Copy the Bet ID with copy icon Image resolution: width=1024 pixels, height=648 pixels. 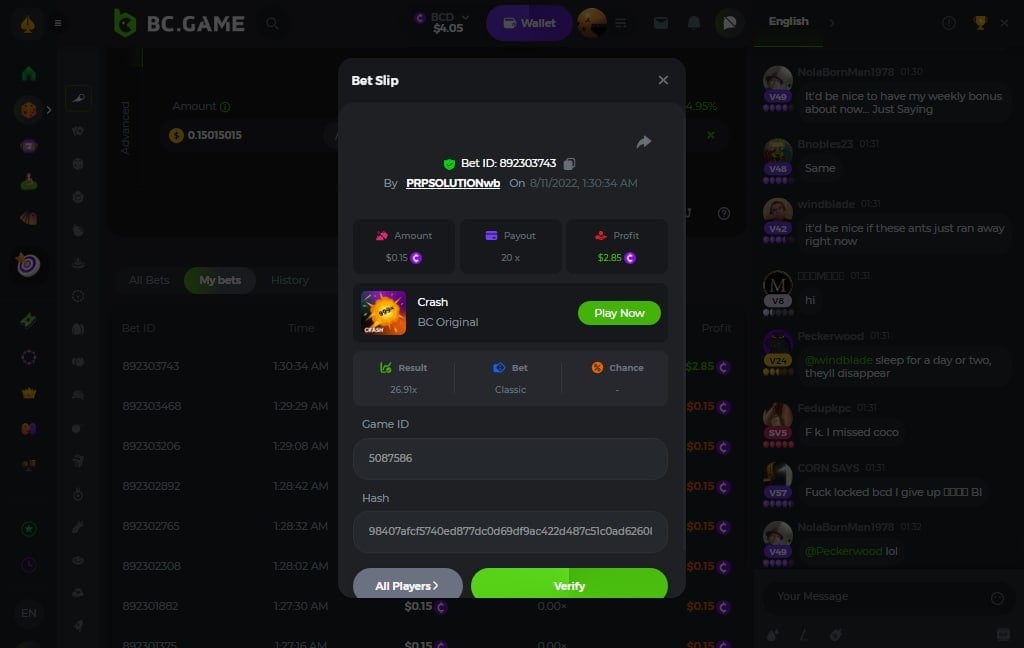(x=569, y=163)
